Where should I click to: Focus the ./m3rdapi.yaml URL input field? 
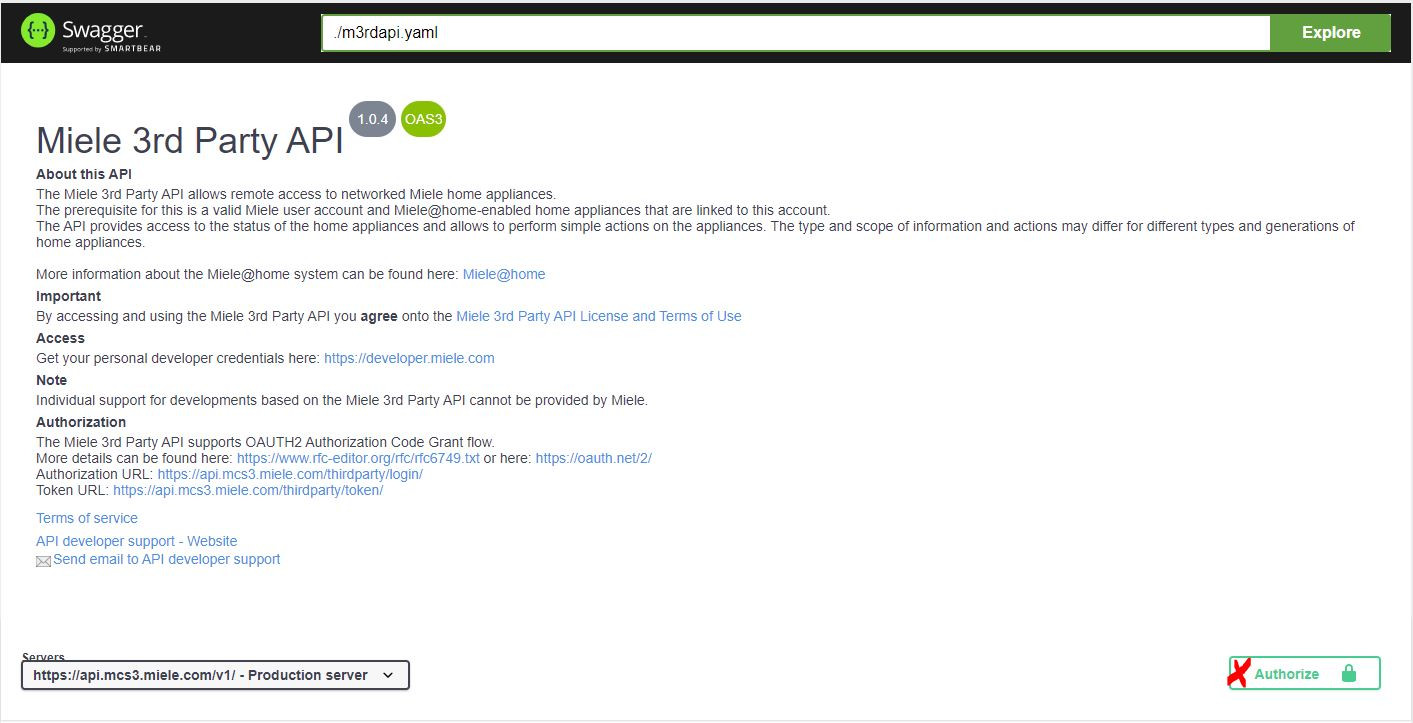(x=796, y=33)
